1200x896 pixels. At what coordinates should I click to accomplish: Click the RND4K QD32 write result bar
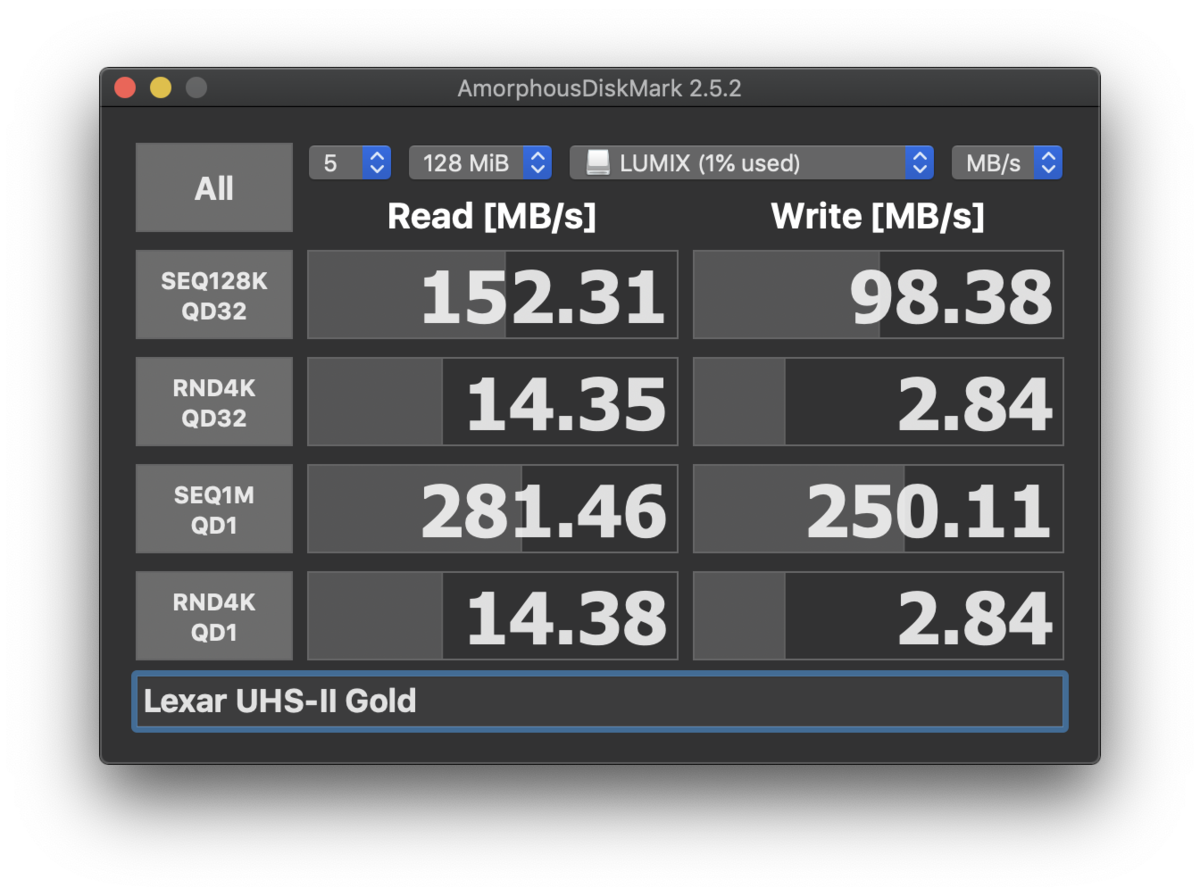point(878,402)
